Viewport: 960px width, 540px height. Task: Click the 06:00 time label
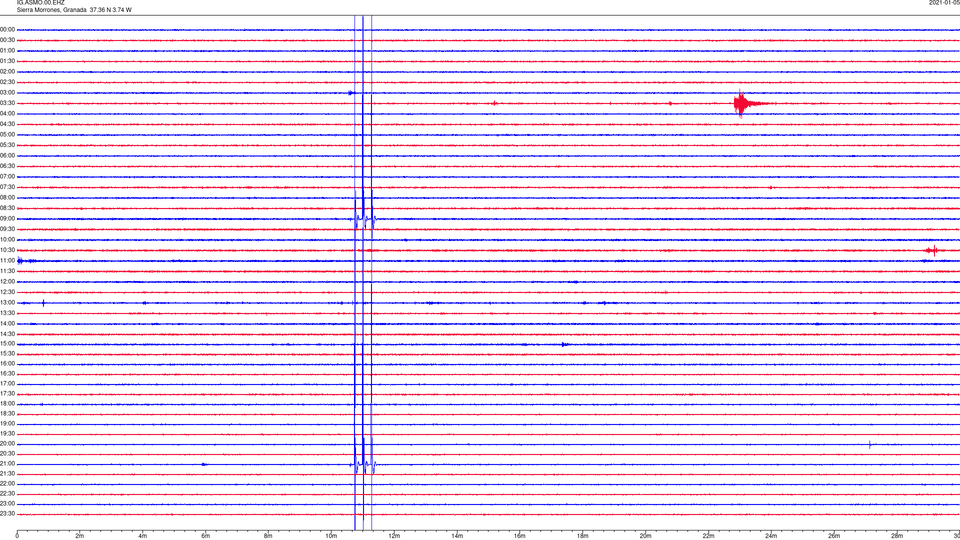pos(7,155)
